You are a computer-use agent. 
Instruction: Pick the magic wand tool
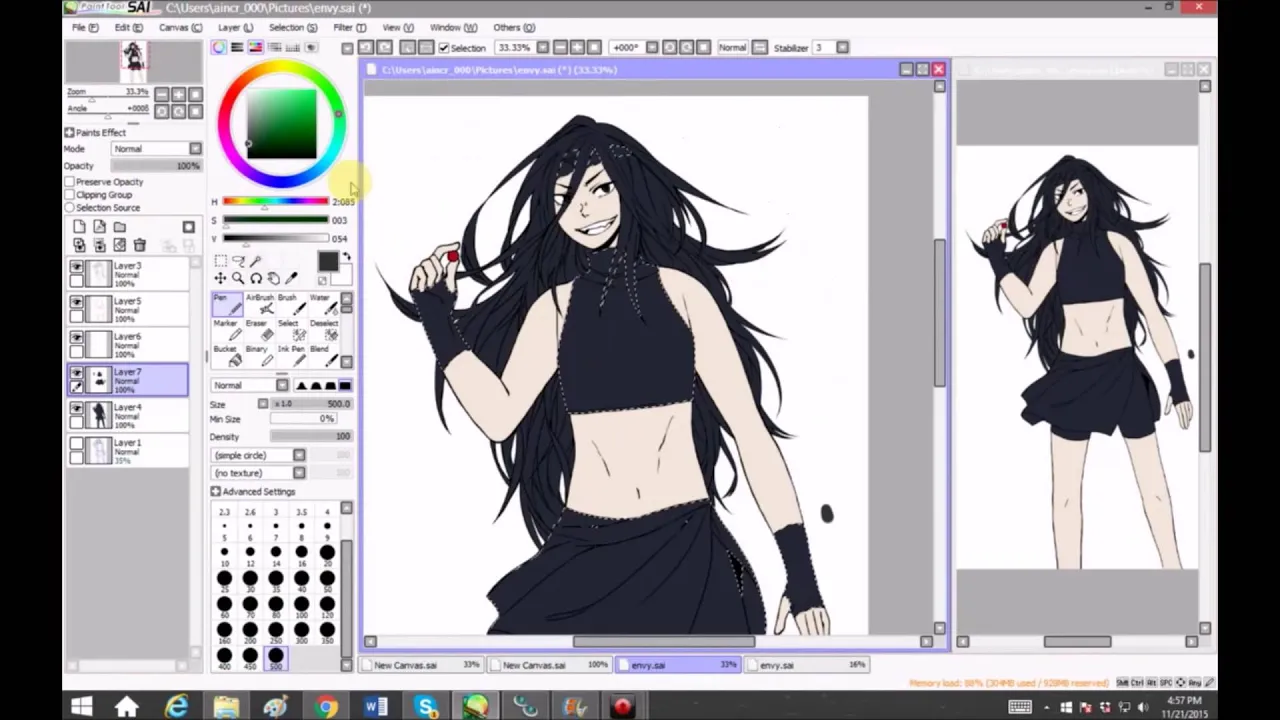tap(256, 261)
